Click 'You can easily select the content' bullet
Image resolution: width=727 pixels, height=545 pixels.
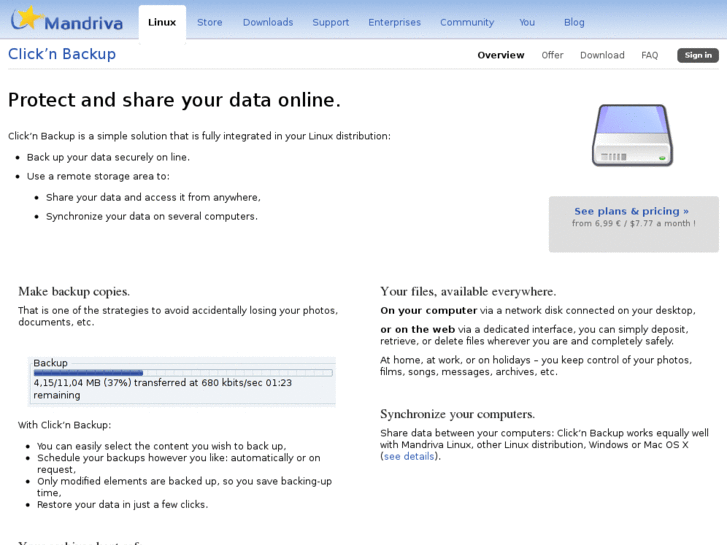(161, 446)
